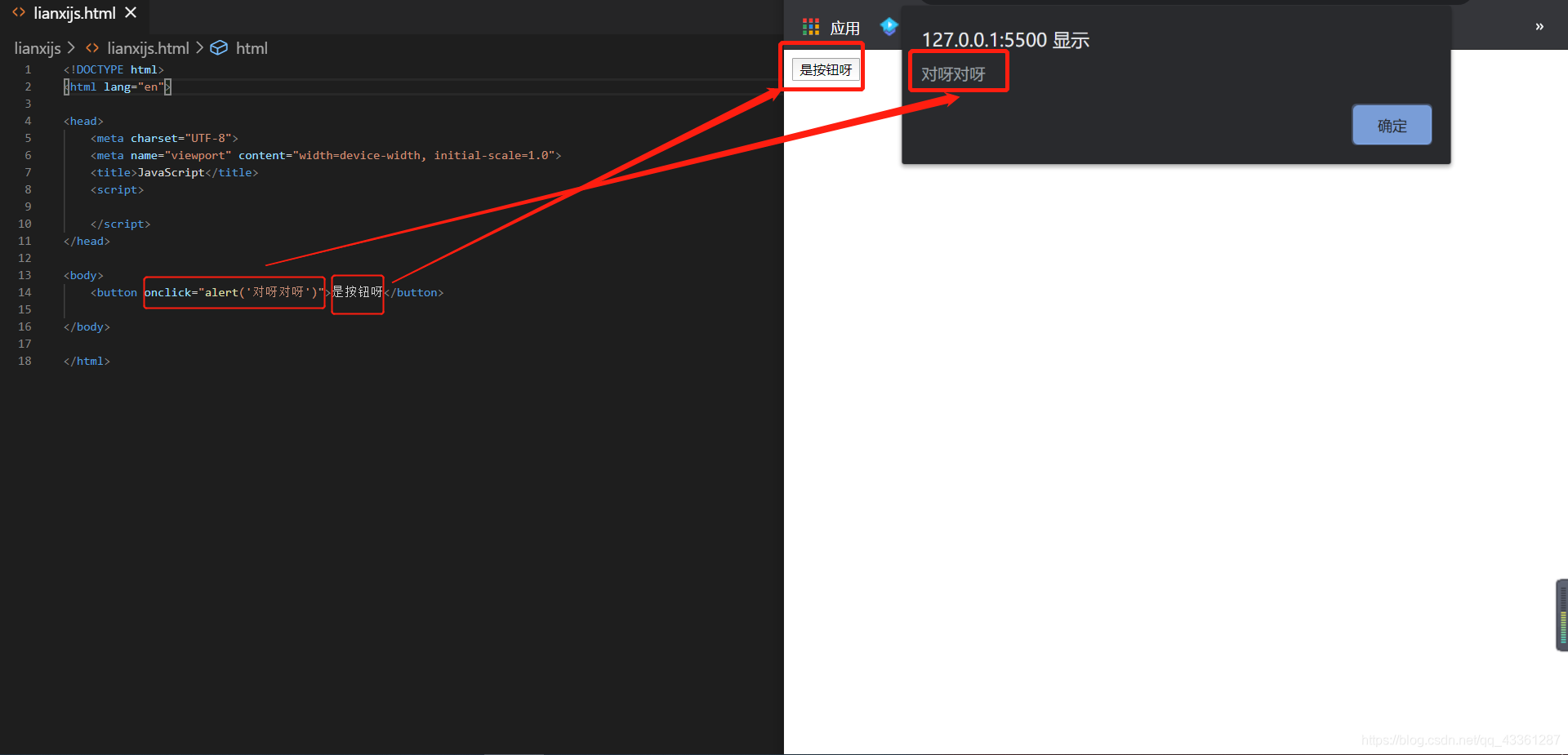Close the lianxijs.html editor tab

[x=131, y=13]
